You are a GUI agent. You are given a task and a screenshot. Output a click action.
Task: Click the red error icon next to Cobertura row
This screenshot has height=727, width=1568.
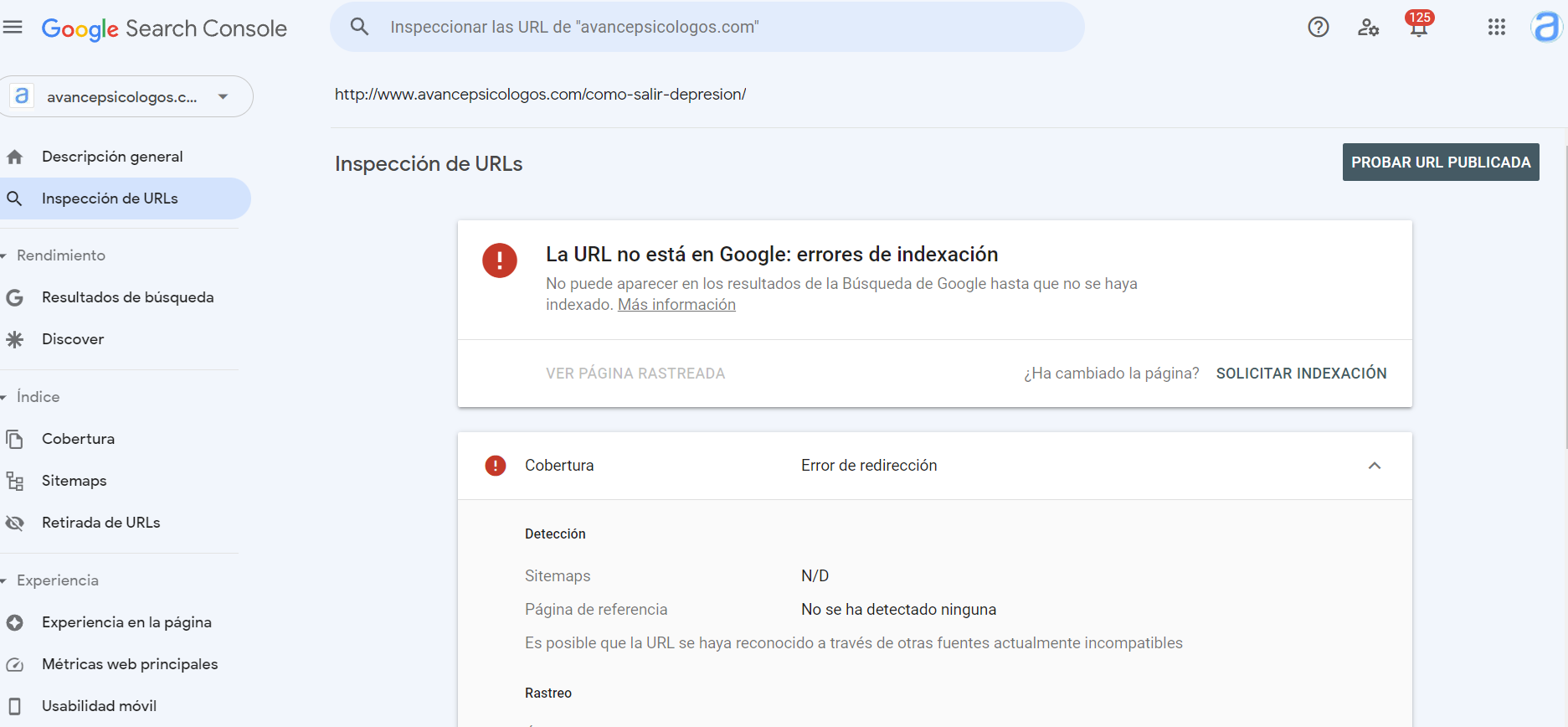(496, 466)
